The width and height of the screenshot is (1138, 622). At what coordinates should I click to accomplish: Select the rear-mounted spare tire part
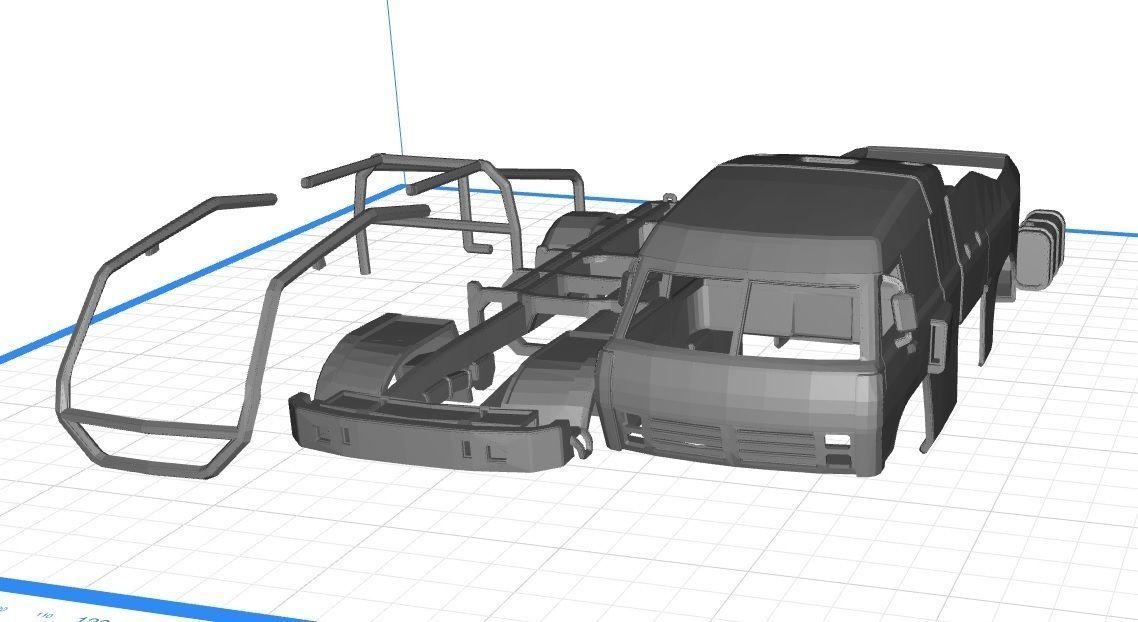[x=1039, y=248]
